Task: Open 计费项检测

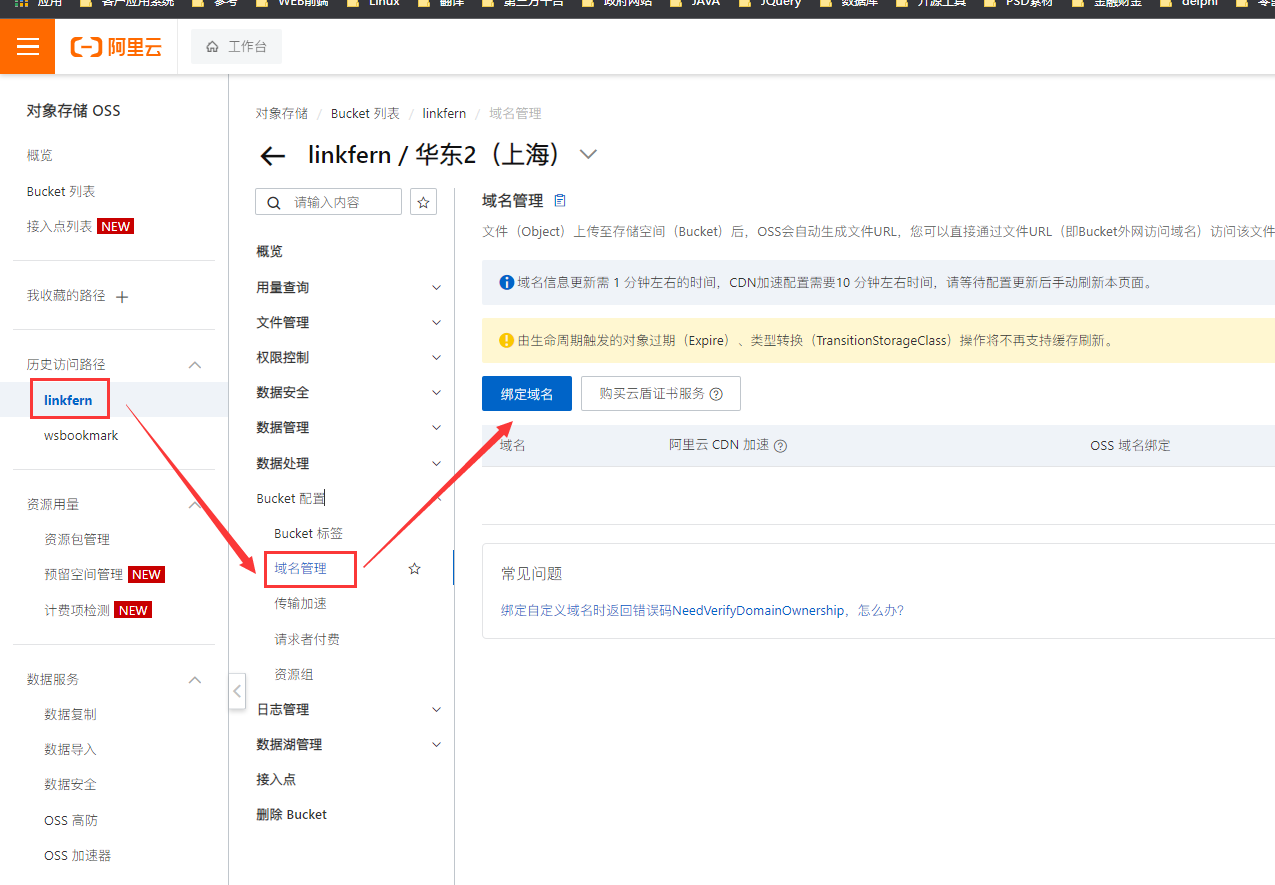Action: click(x=77, y=610)
